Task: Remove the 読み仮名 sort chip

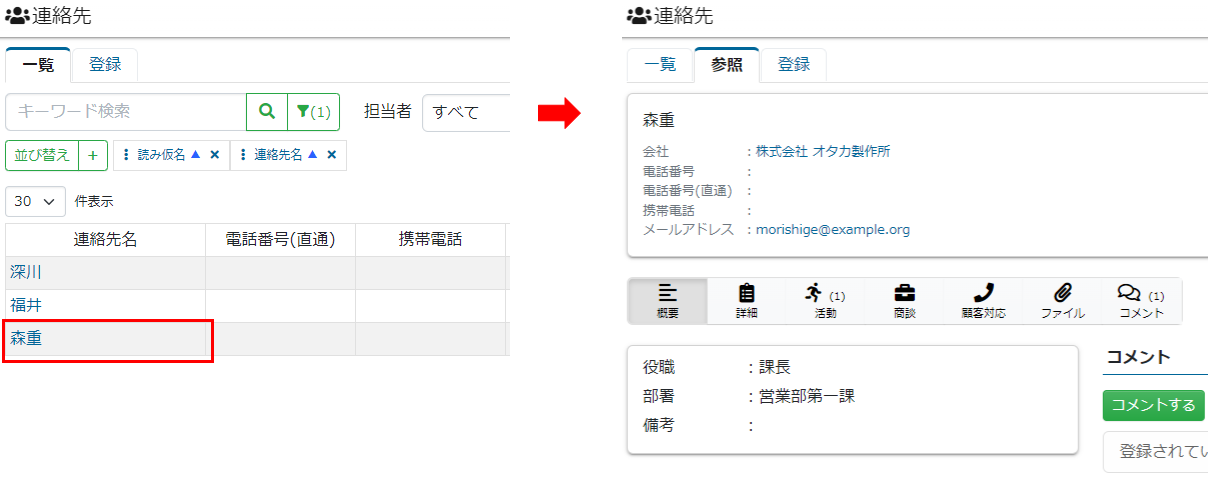Action: (214, 155)
